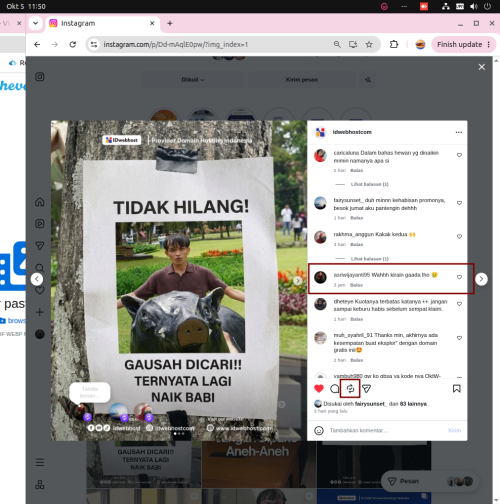
Task: Open the volume indicator in the system tray
Action: pyautogui.click(x=474, y=6)
